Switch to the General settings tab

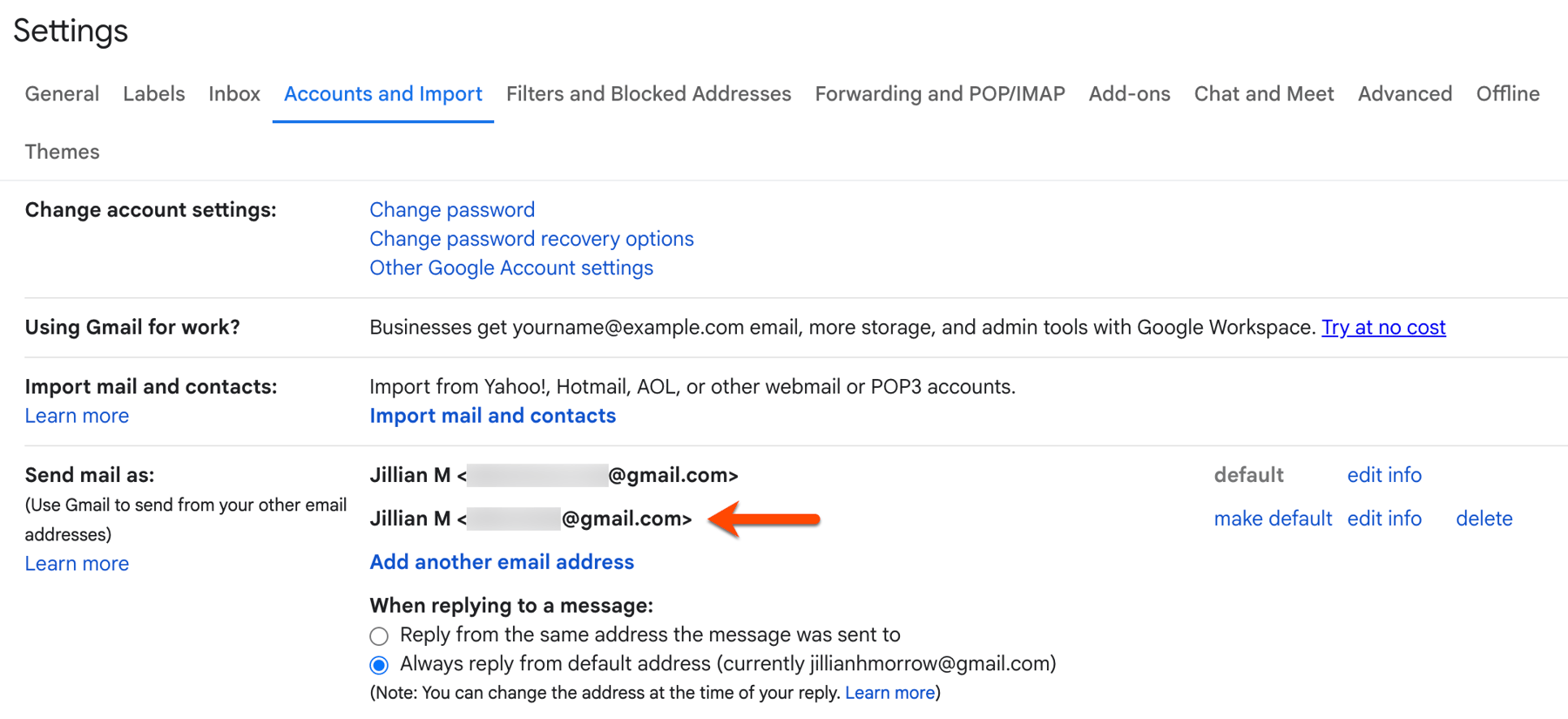(x=61, y=93)
